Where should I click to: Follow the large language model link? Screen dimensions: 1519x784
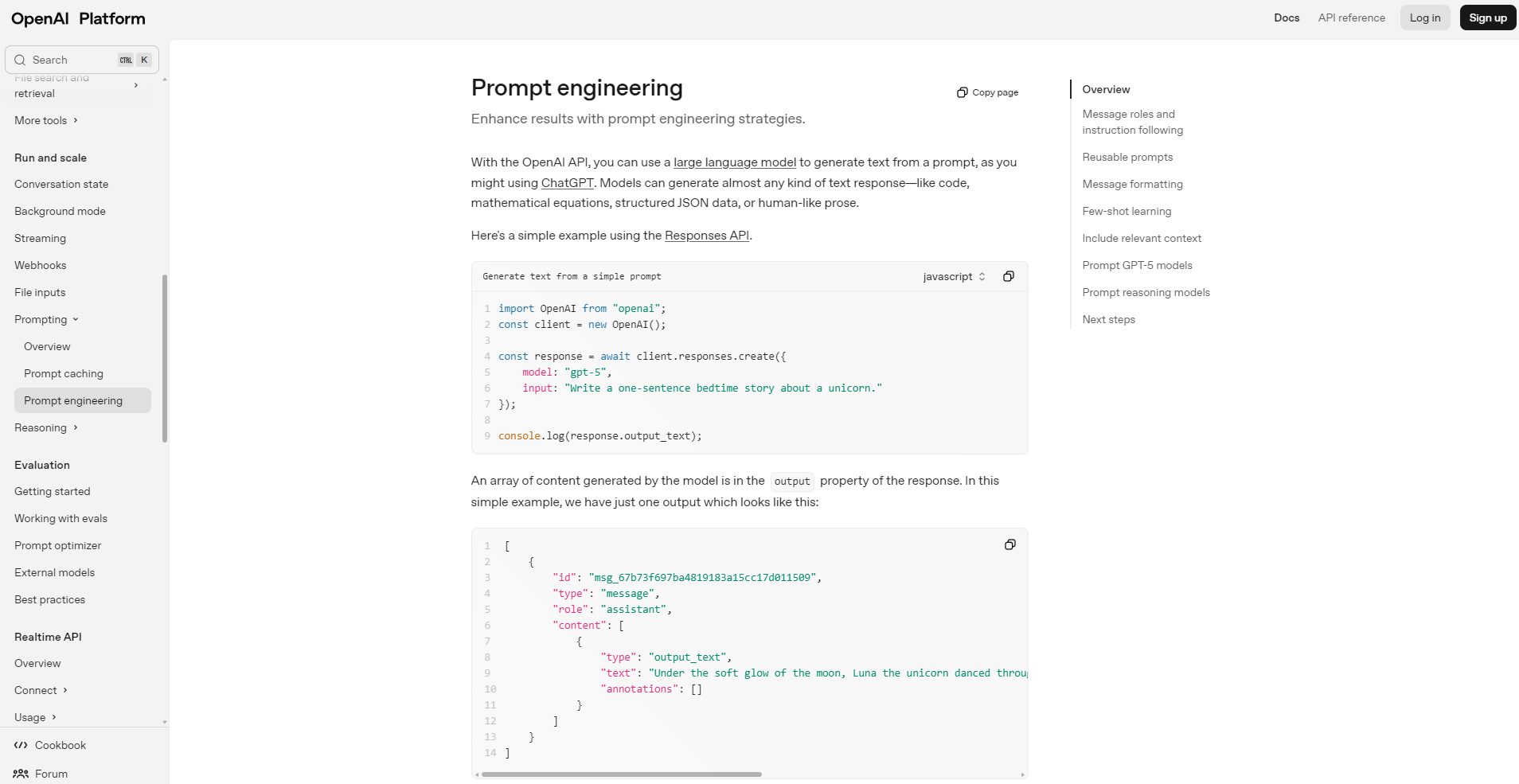(734, 162)
